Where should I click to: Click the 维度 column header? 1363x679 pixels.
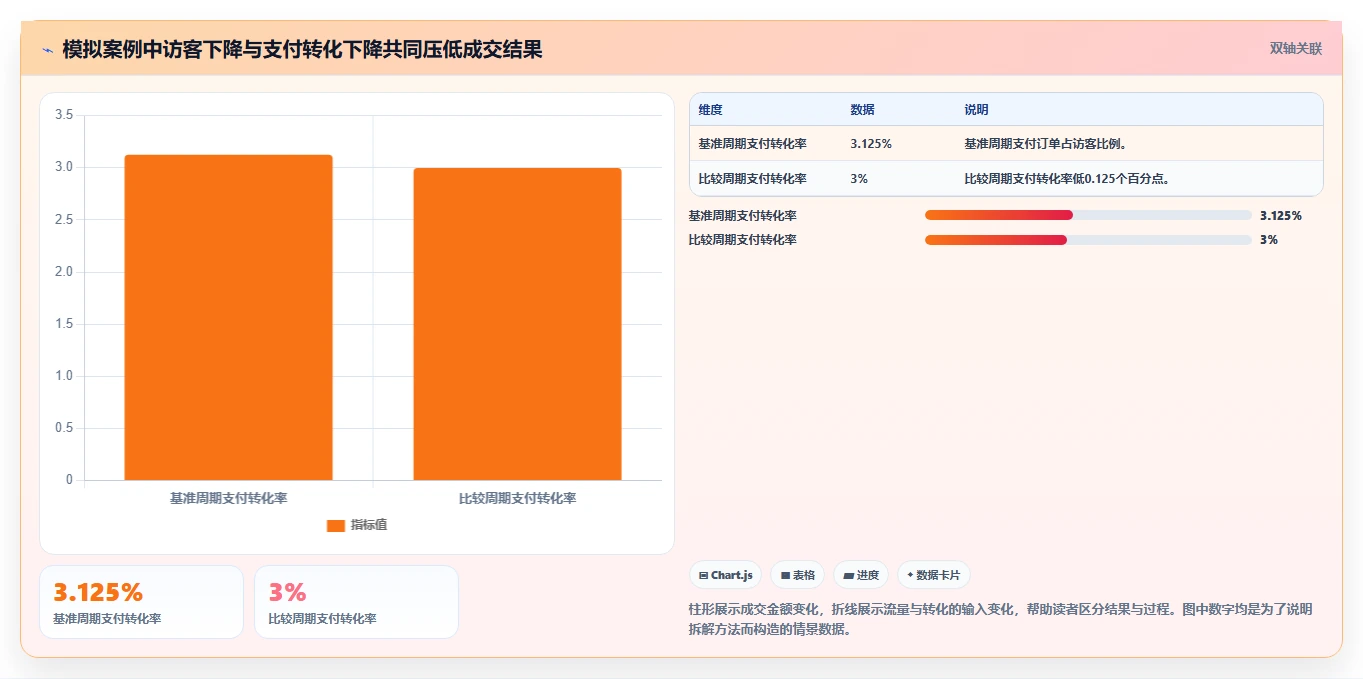click(711, 110)
